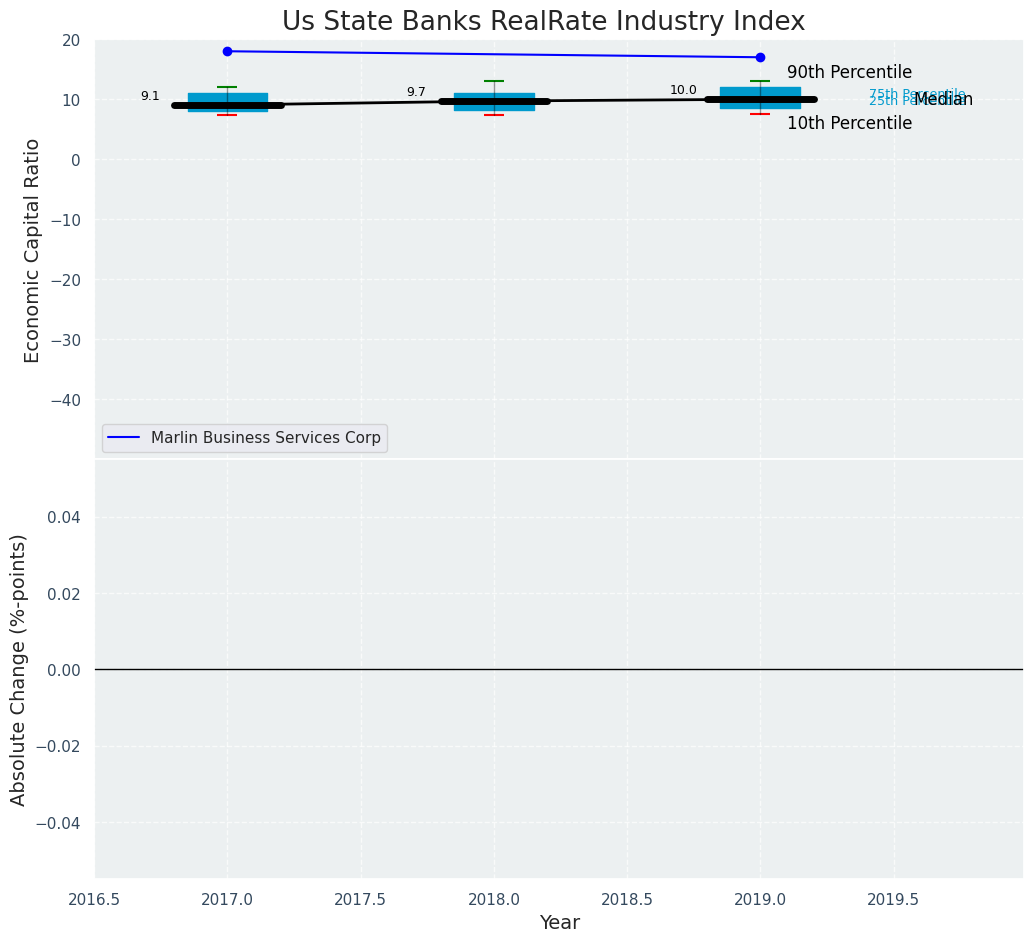Click the 10th Percentile annotation

(x=849, y=123)
